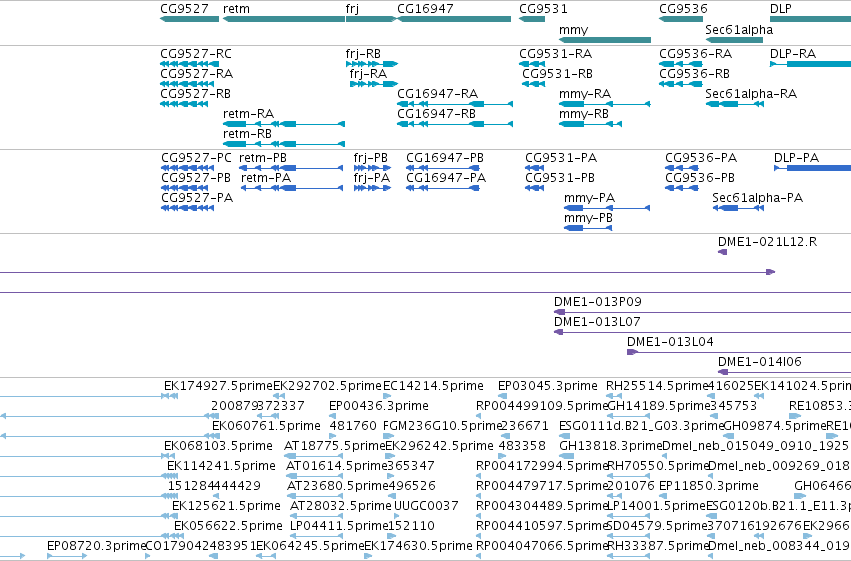The width and height of the screenshot is (851, 561).
Task: Click the DME1-021L12.R BAC label
Action: pos(767,242)
